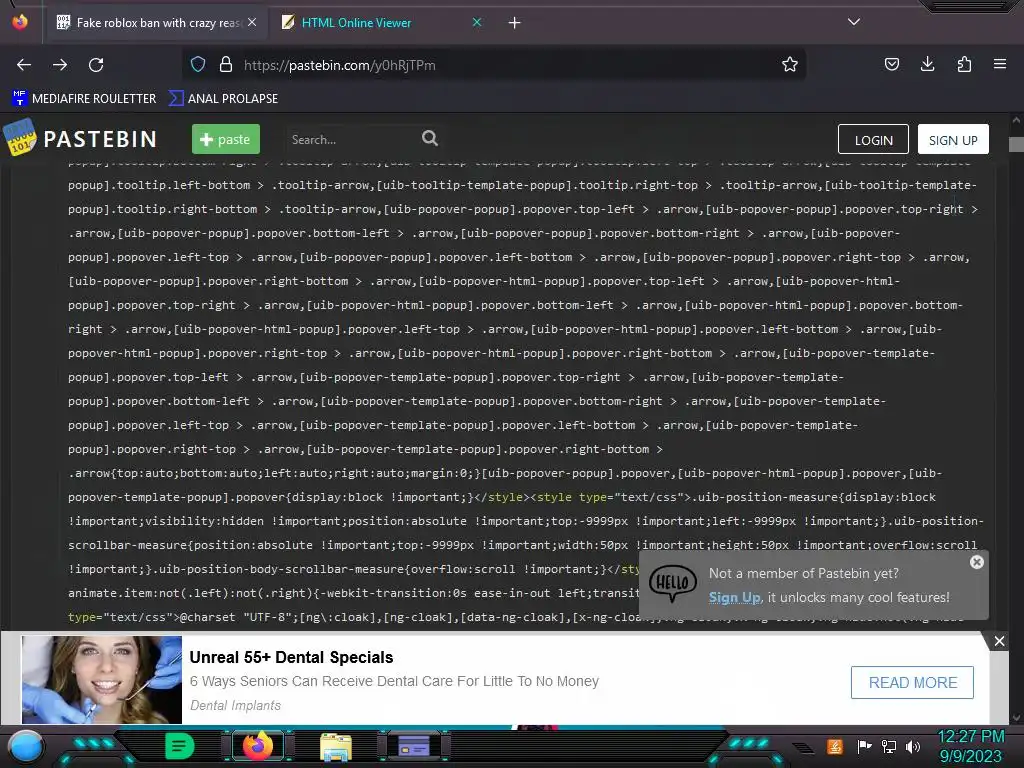
Task: Open the Firefox logo button in title bar
Action: pyautogui.click(x=20, y=22)
